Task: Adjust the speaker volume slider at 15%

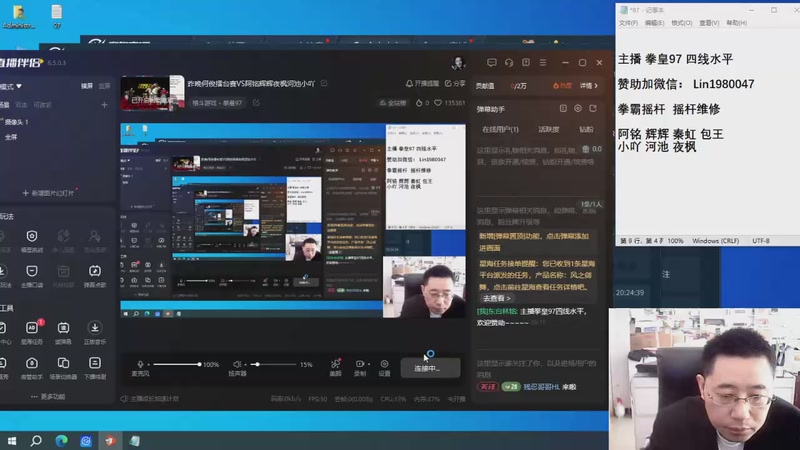Action: coord(273,364)
